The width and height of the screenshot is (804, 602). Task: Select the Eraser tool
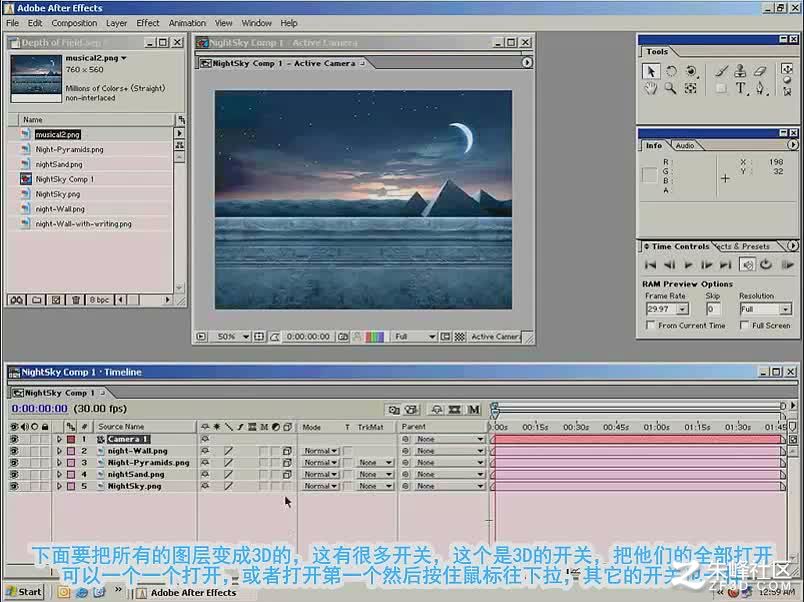point(760,71)
